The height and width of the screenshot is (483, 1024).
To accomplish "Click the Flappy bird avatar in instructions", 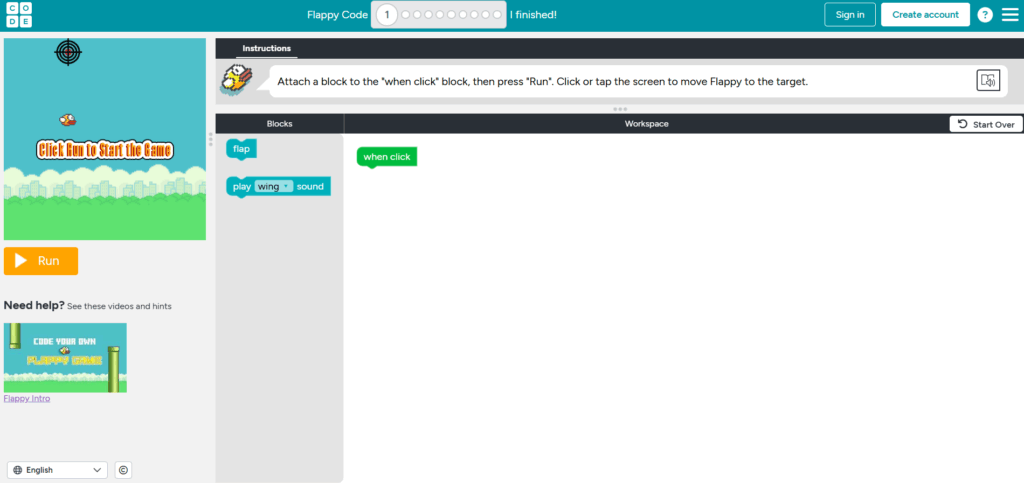I will tap(236, 79).
